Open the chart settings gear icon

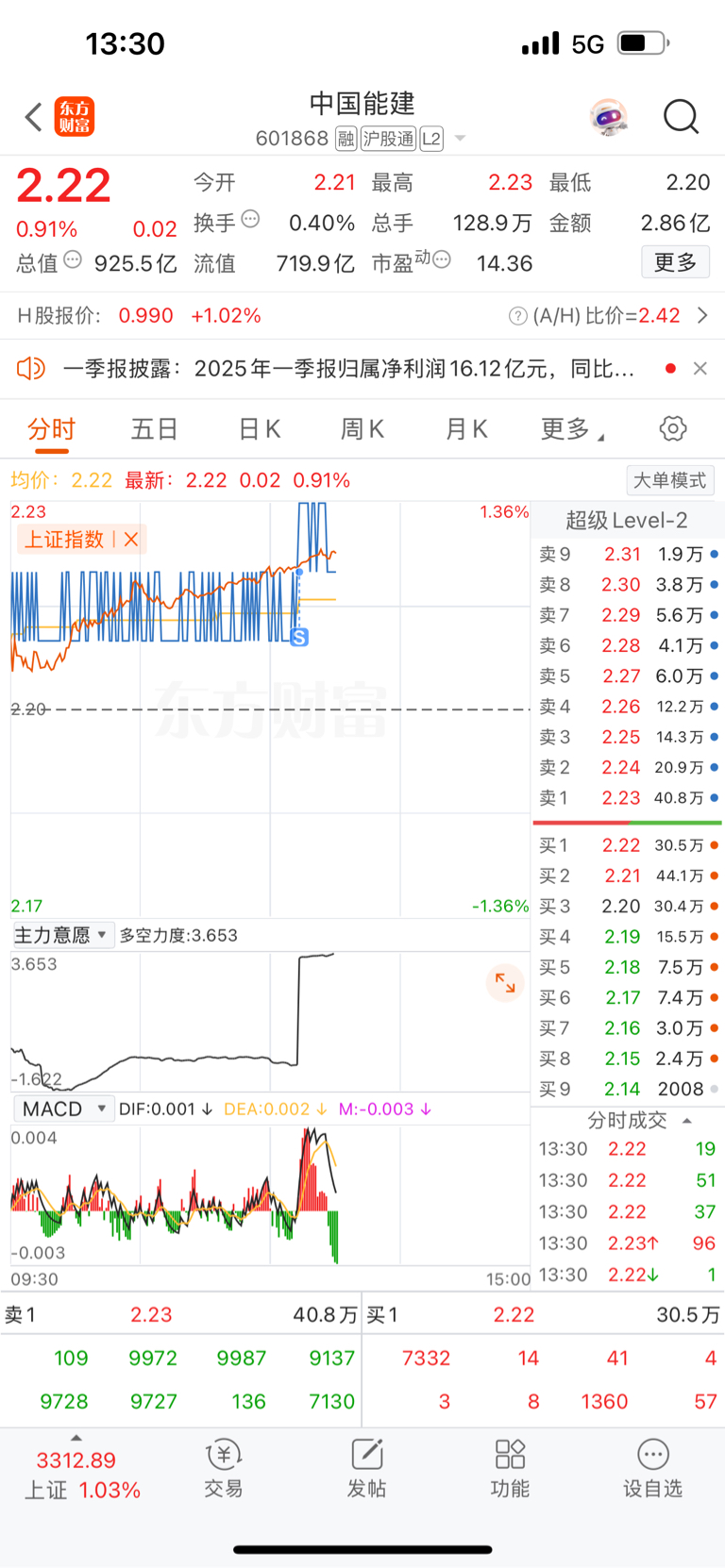(673, 428)
